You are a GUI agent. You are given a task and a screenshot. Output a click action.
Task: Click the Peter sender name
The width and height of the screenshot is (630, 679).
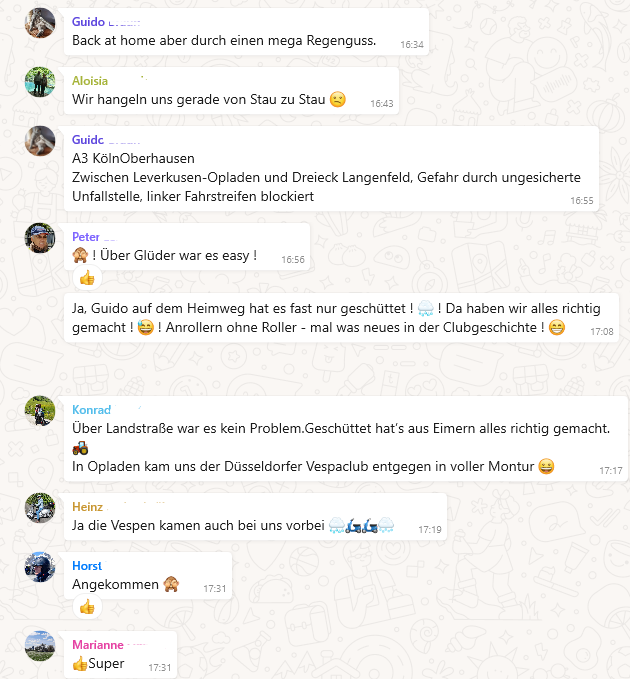[86, 237]
